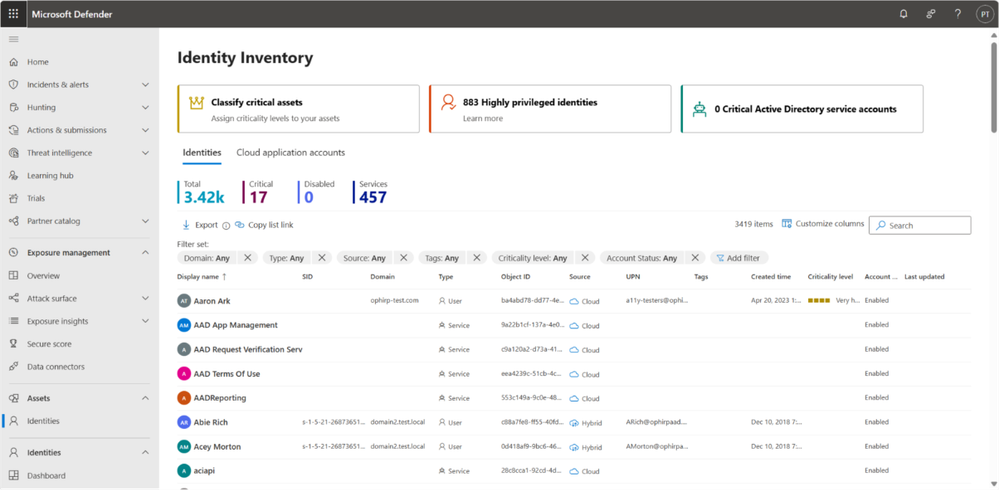Click the crown icon on Classify critical assets

click(x=196, y=103)
